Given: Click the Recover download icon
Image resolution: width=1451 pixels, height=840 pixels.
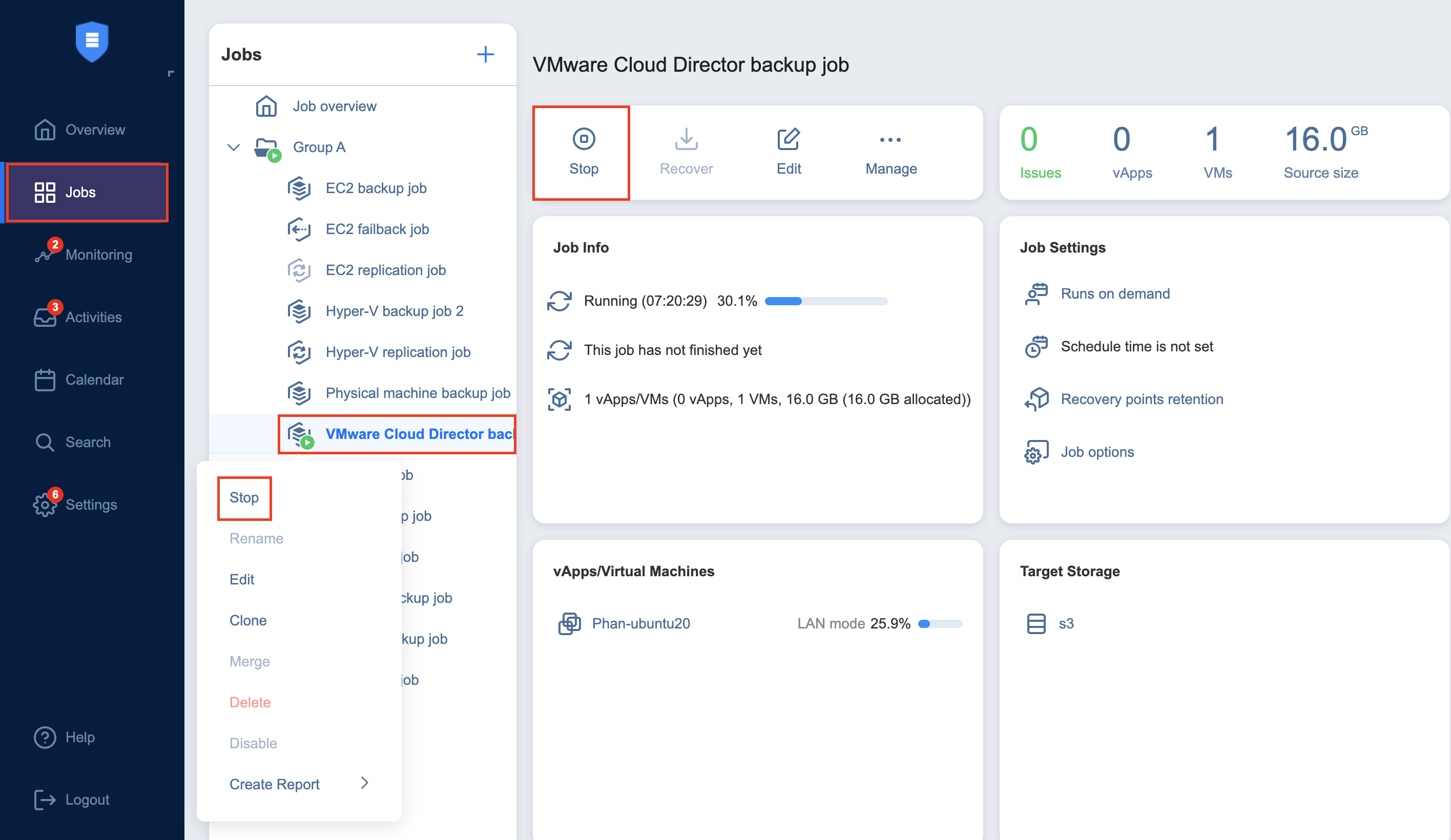Looking at the screenshot, I should (x=686, y=139).
